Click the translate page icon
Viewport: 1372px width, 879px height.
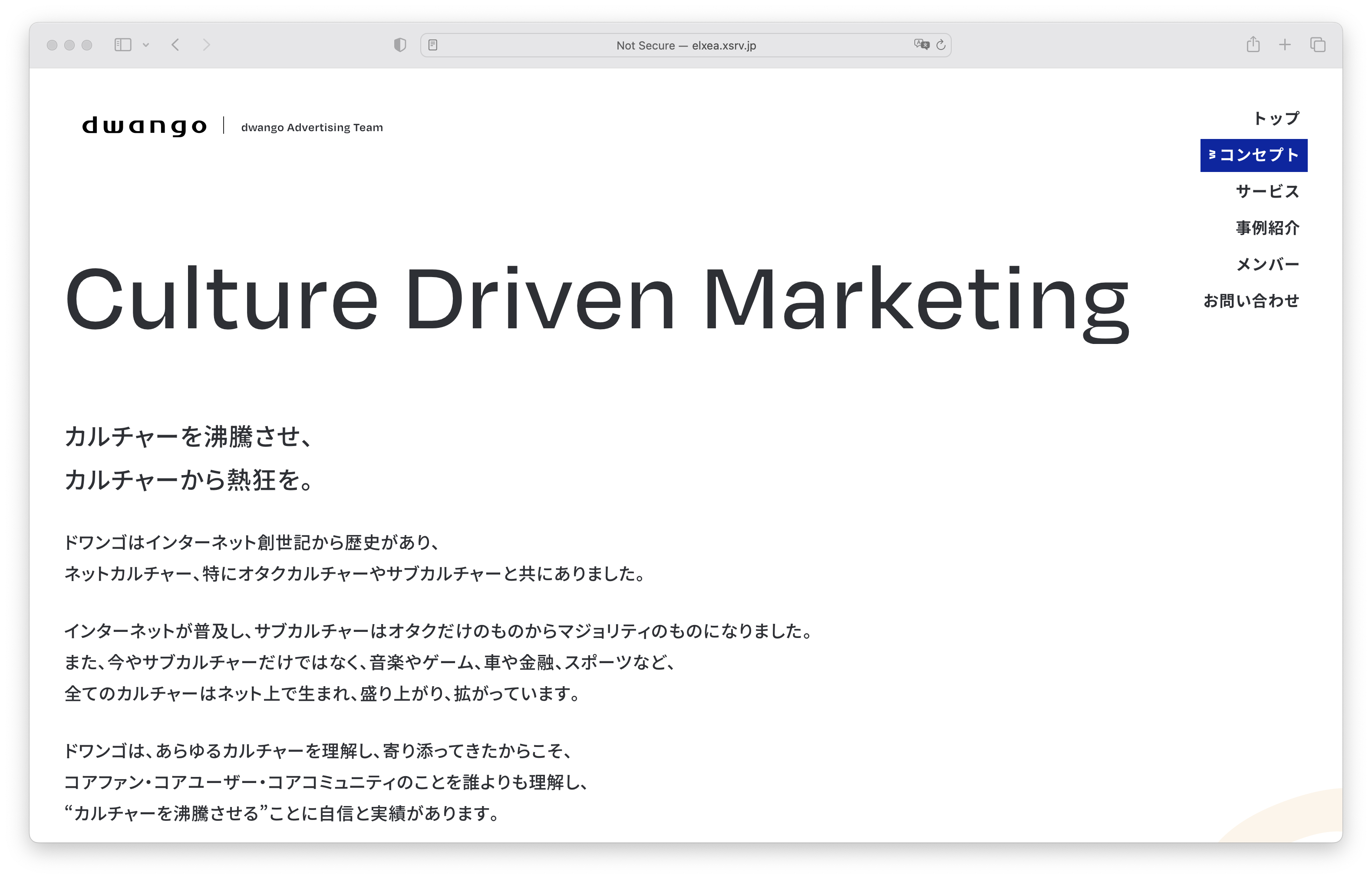pyautogui.click(x=921, y=45)
